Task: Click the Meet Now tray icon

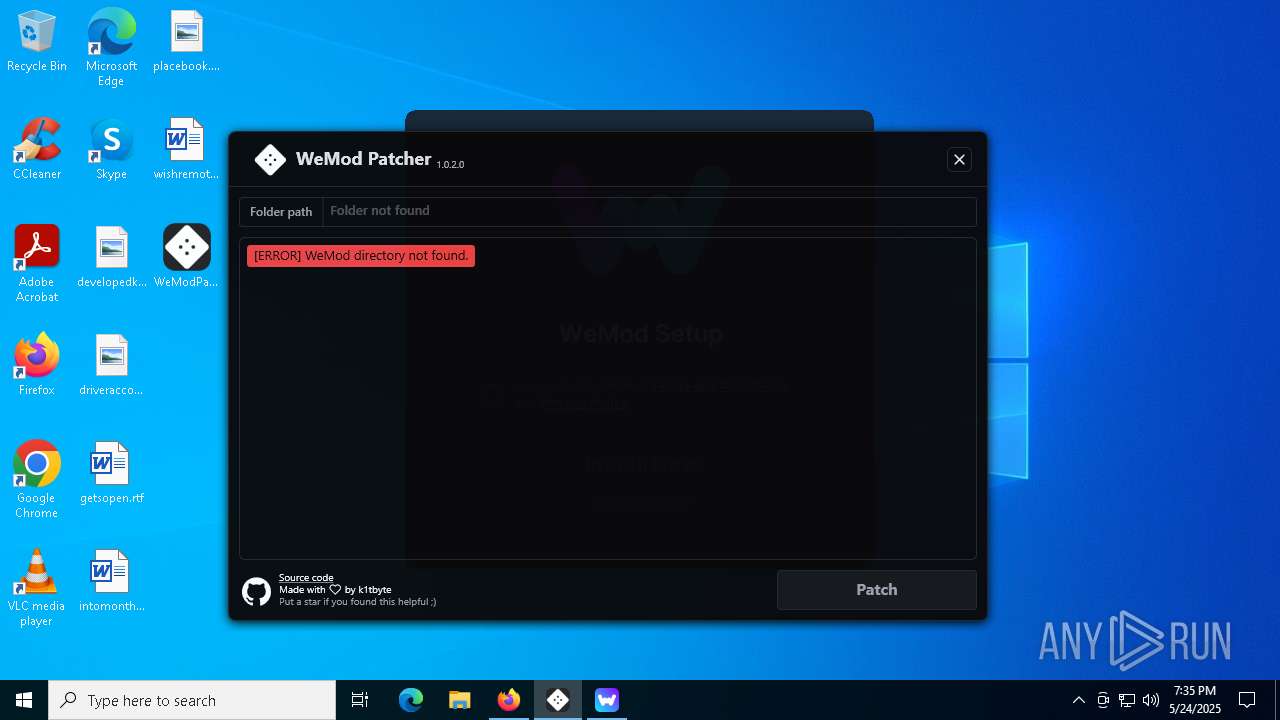Action: point(1103,700)
